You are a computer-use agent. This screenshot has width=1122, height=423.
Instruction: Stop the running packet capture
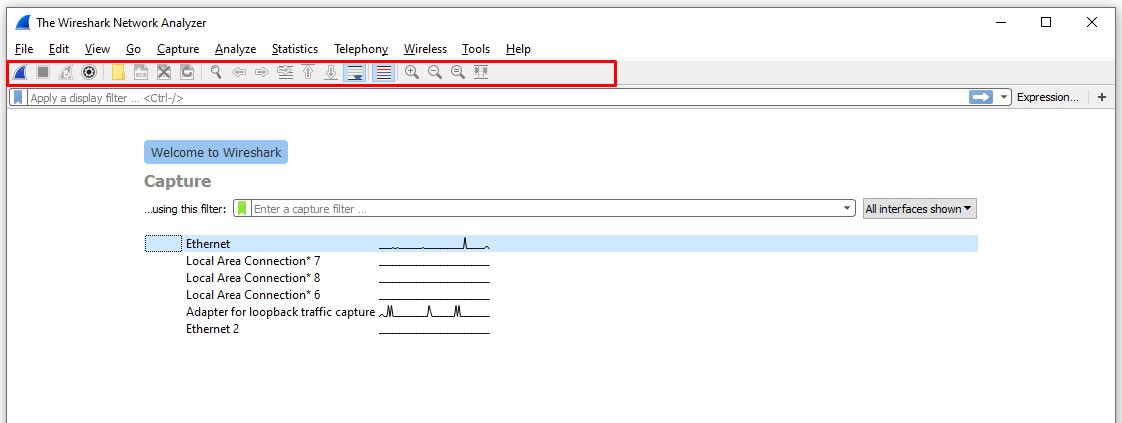point(43,72)
